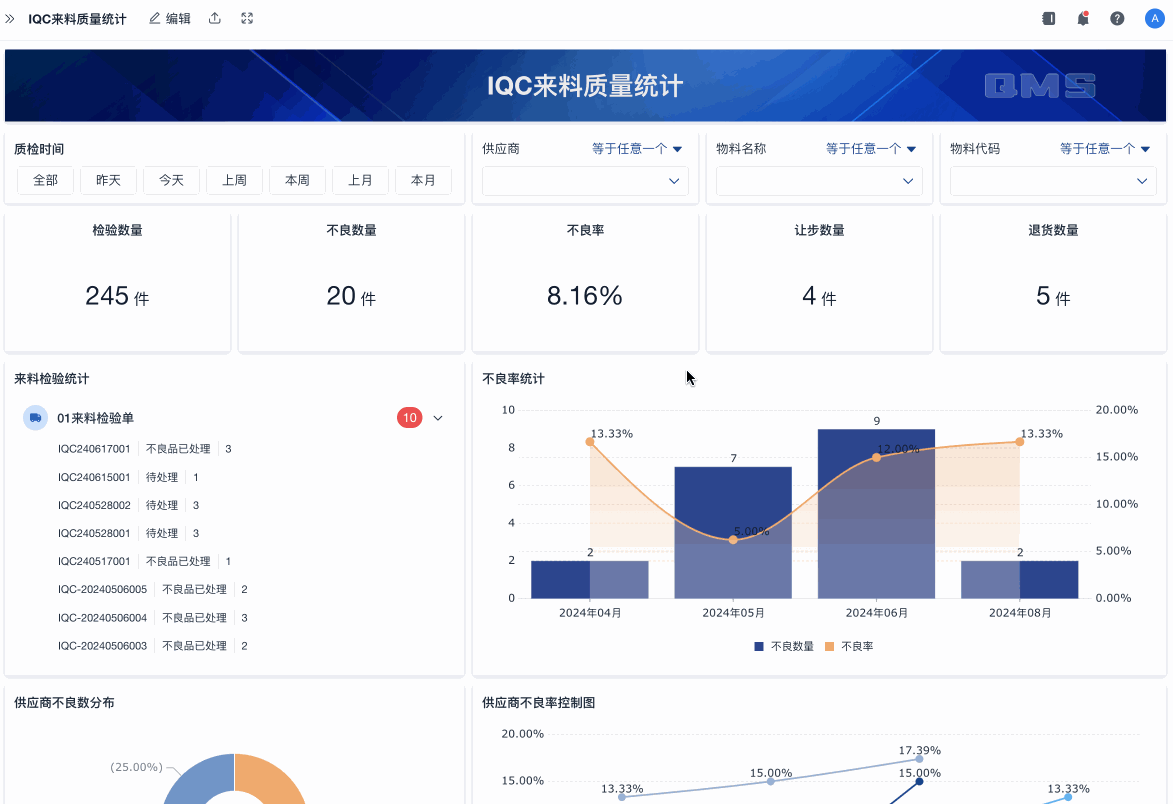Select the 上周 time filter
The image size is (1173, 804).
tap(234, 180)
